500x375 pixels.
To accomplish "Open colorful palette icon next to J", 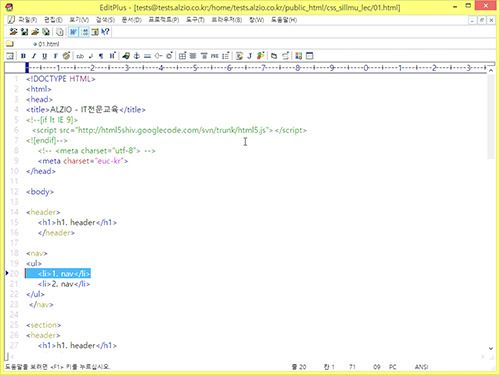I will 261,56.
